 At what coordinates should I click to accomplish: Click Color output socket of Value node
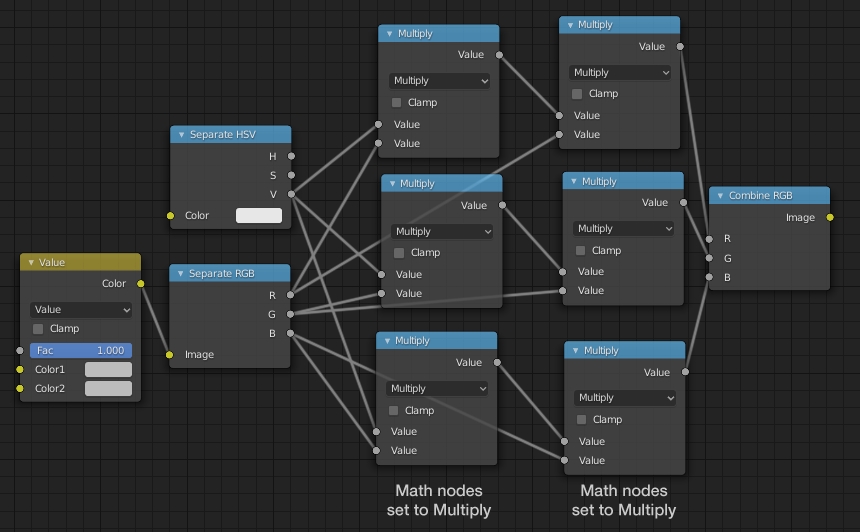point(141,284)
